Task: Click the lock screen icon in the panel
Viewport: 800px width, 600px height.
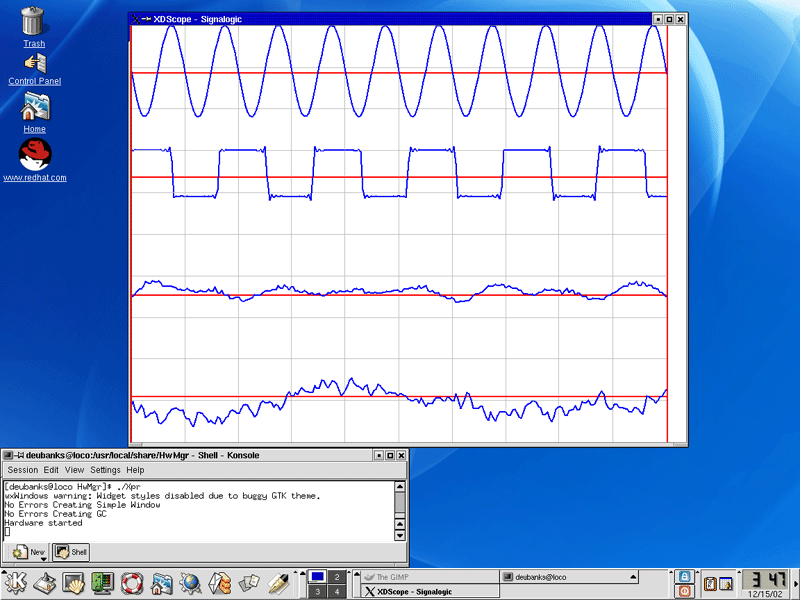Action: point(684,577)
